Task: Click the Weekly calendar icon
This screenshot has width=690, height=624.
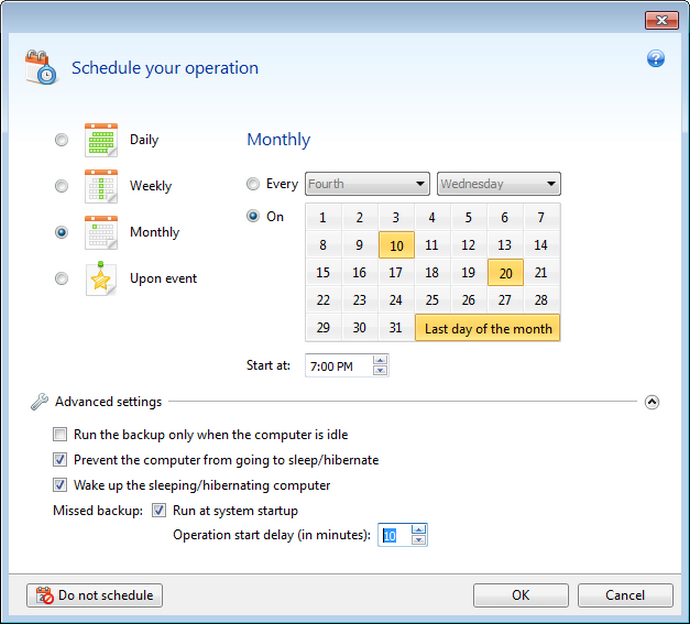Action: click(101, 186)
